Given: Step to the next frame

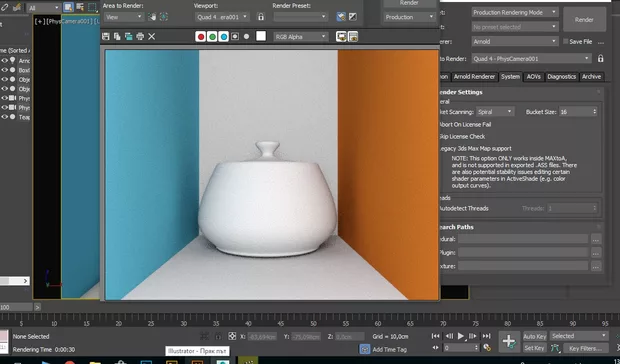Looking at the screenshot, I should click(473, 336).
